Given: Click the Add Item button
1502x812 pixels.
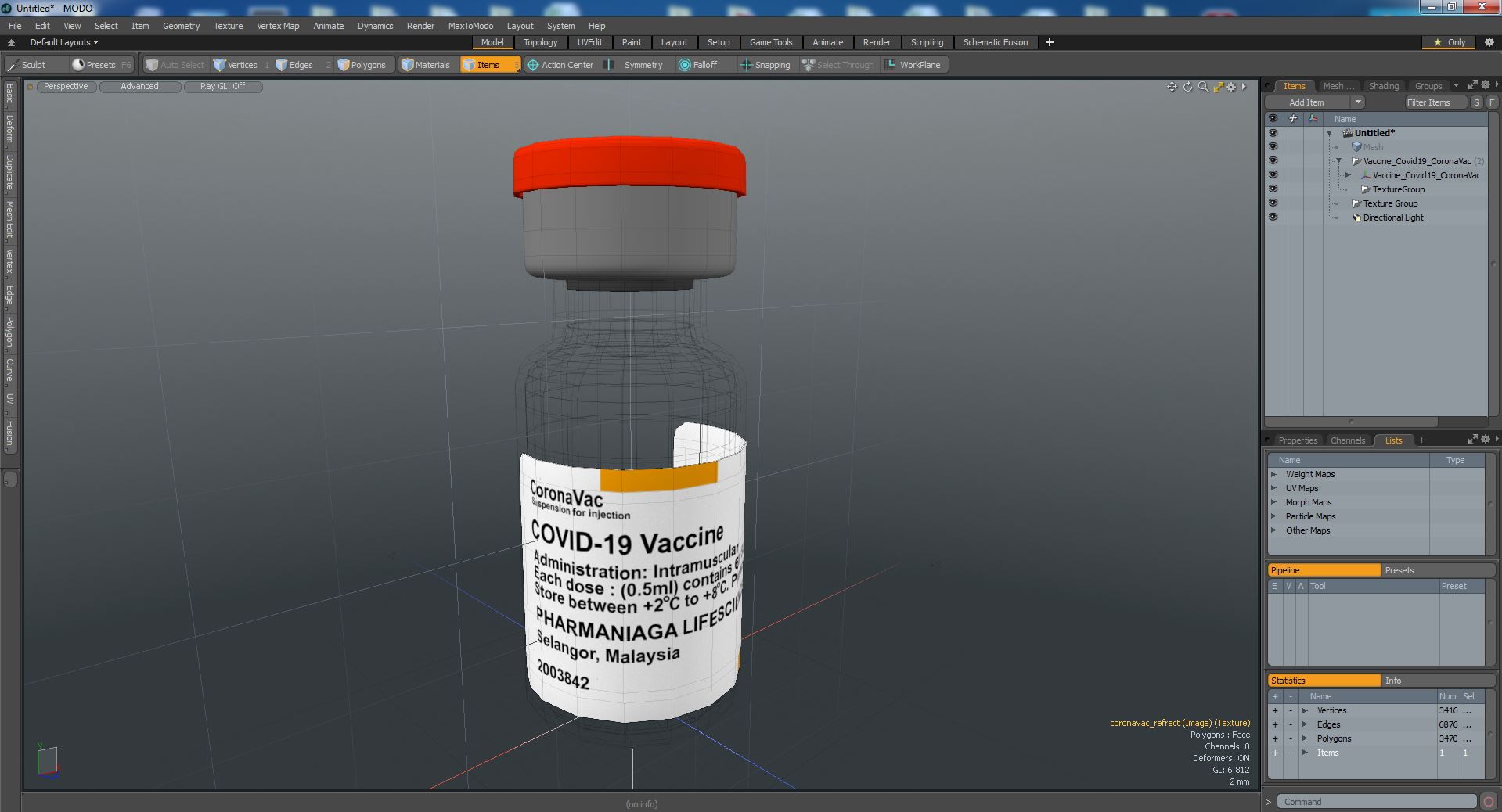Looking at the screenshot, I should (x=1307, y=102).
